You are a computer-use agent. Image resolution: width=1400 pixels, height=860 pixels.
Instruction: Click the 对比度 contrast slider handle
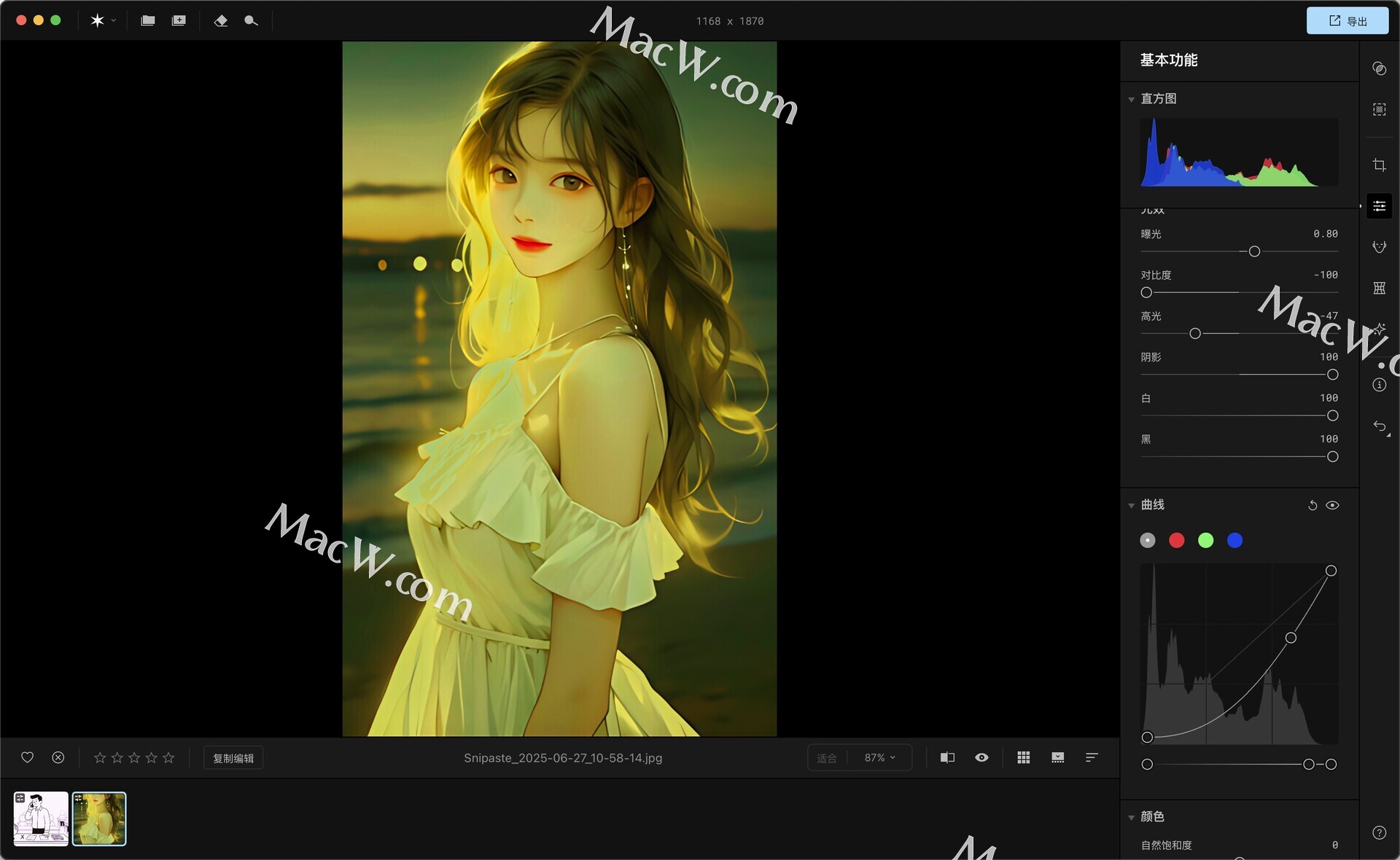pyautogui.click(x=1146, y=292)
